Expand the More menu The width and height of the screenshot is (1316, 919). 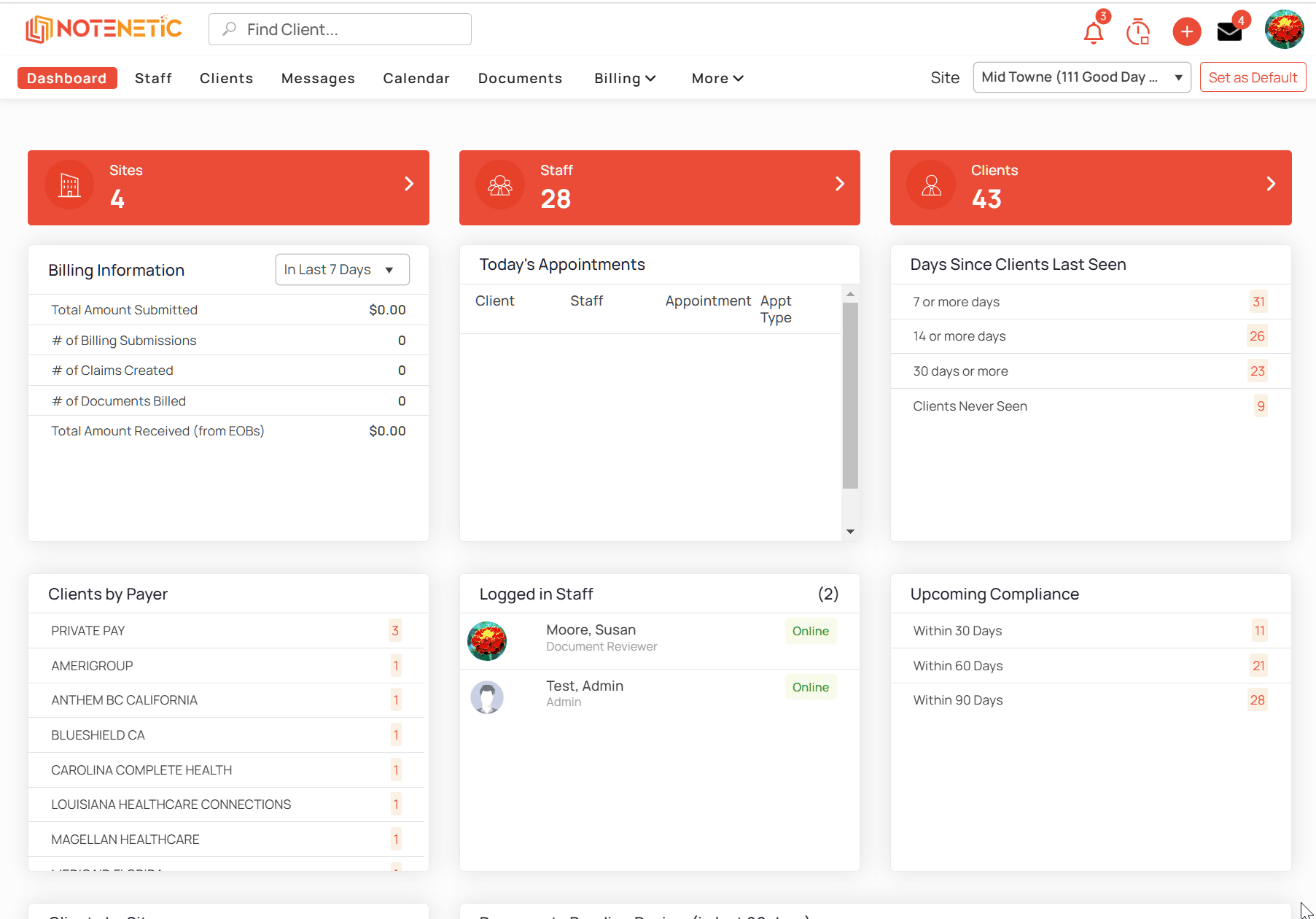pos(717,78)
